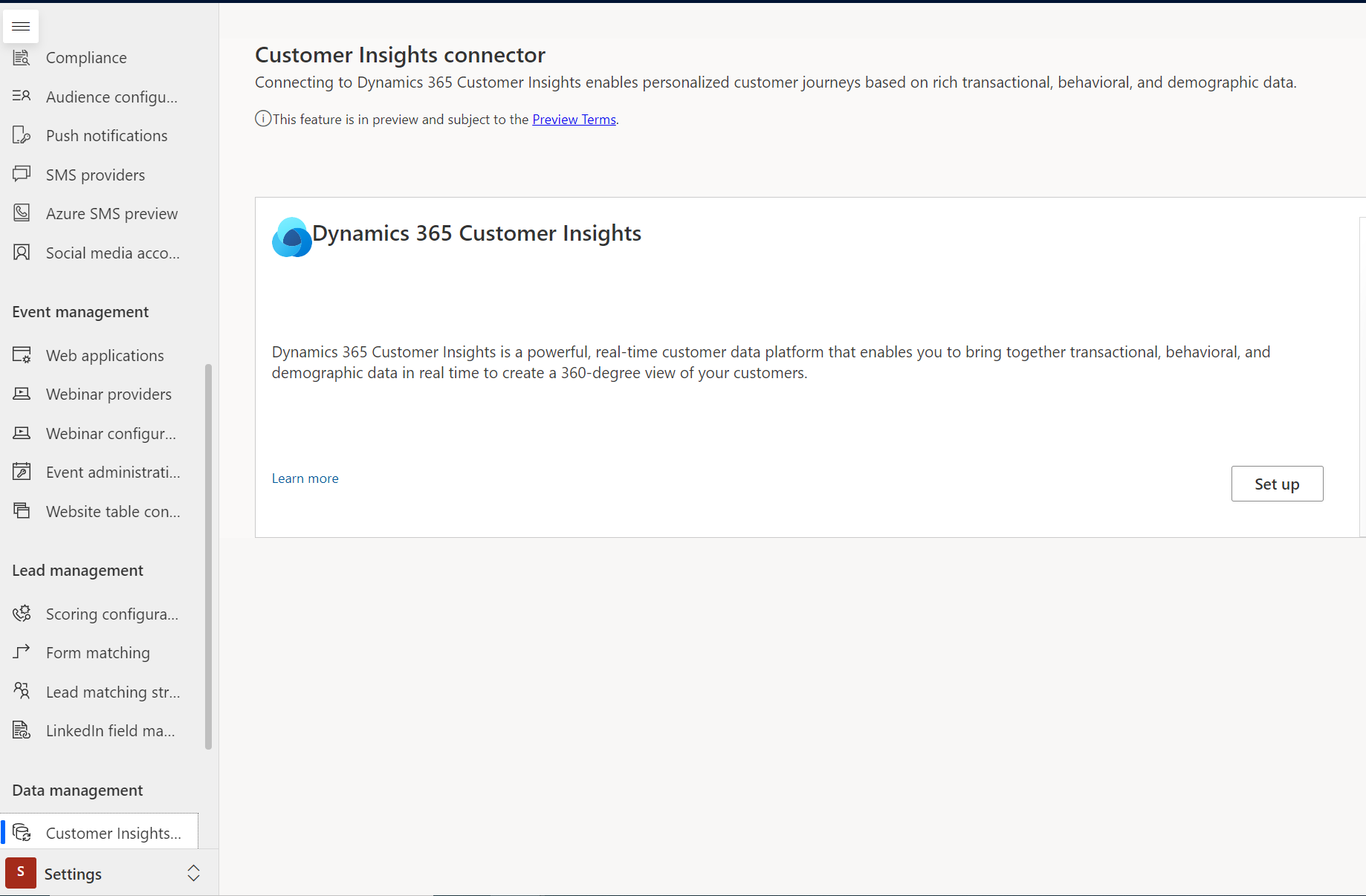Screen dimensions: 1366x896
Task: Click the Azure SMS preview icon
Action: click(x=22, y=213)
